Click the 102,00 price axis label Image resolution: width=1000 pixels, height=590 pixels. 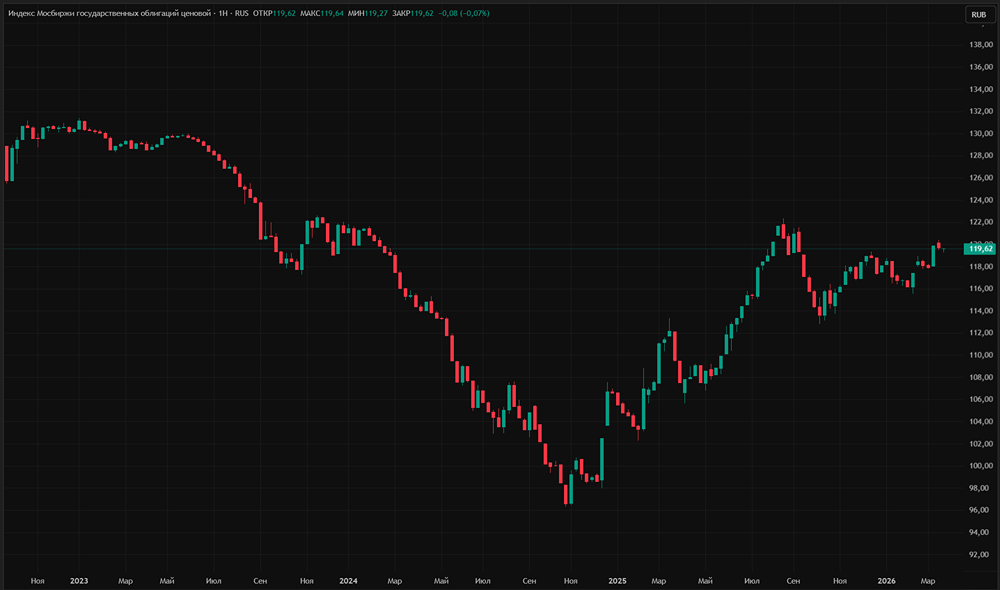pos(981,444)
